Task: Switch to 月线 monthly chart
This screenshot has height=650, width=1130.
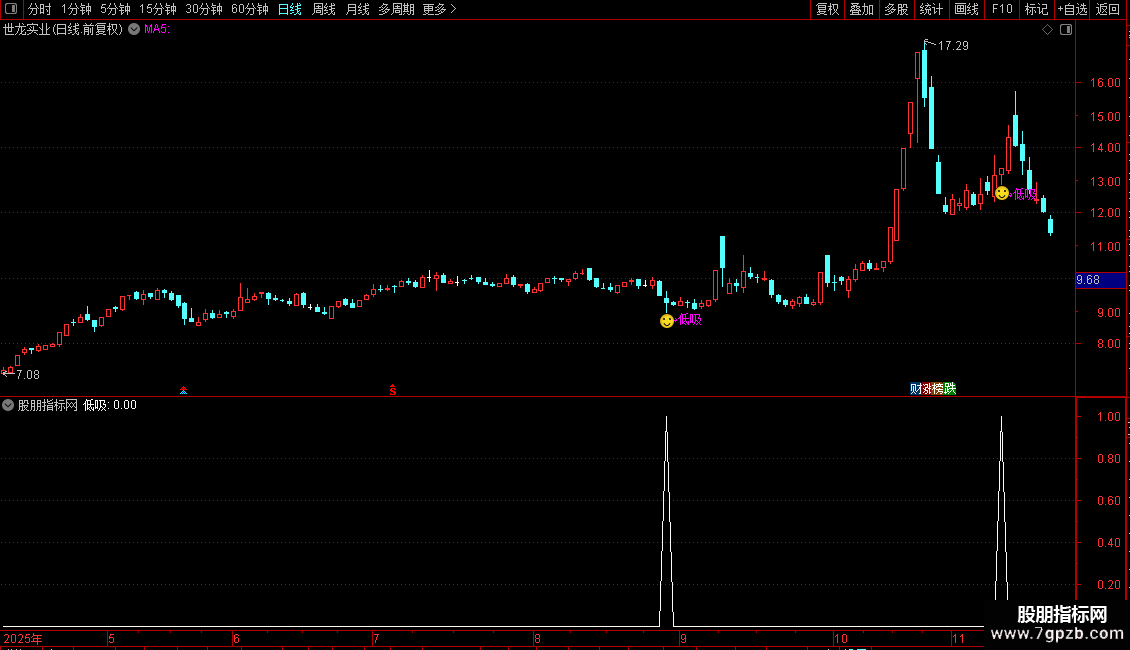Action: (x=357, y=9)
